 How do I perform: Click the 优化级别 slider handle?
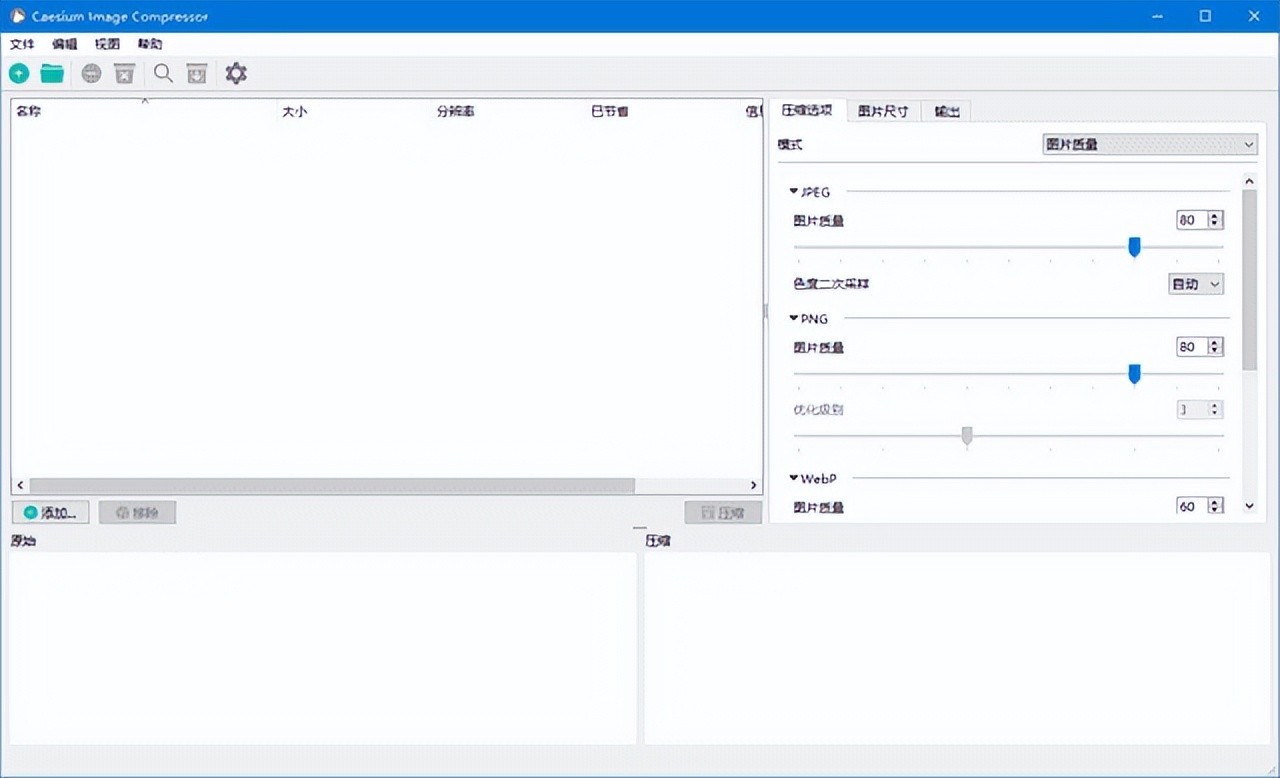point(967,436)
